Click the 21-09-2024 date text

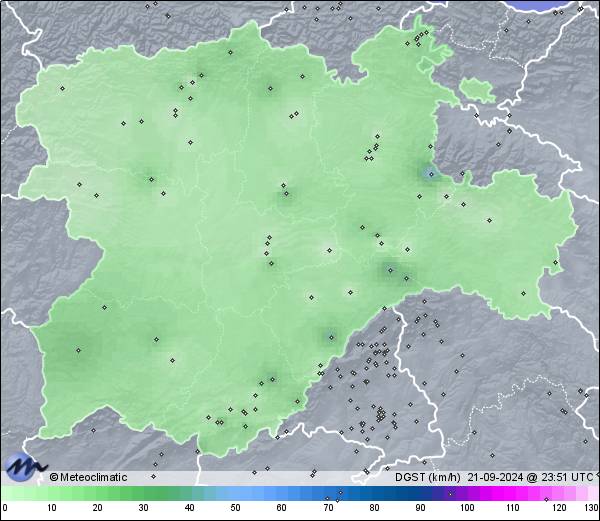tap(496, 477)
